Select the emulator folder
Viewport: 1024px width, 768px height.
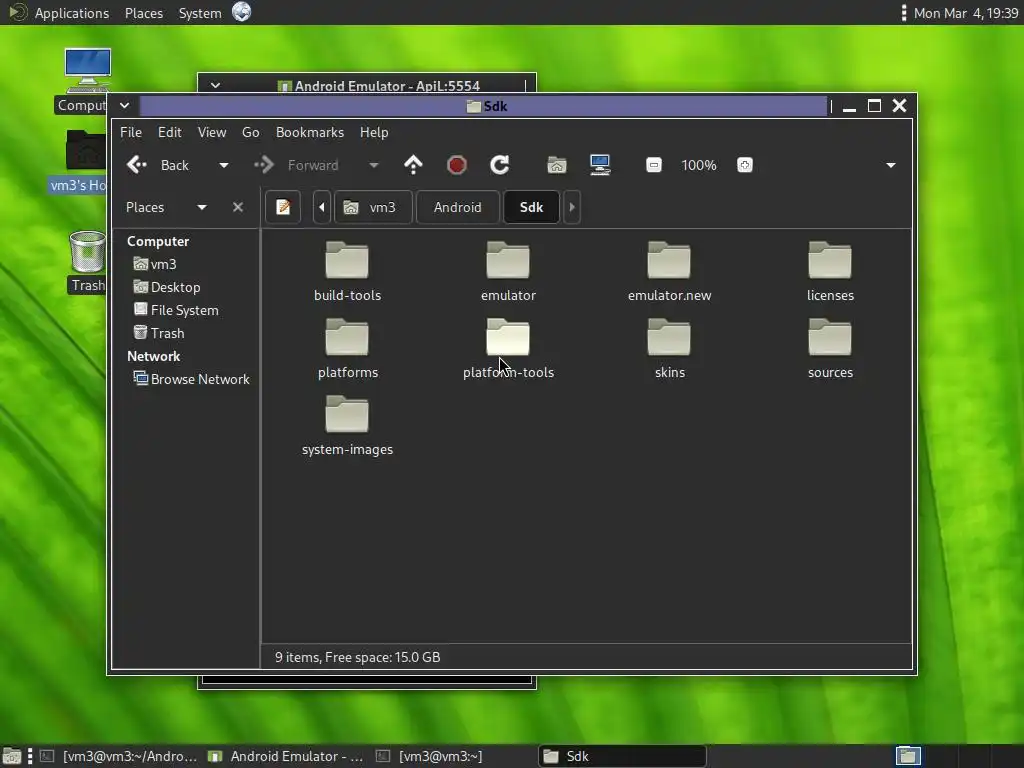(x=508, y=271)
